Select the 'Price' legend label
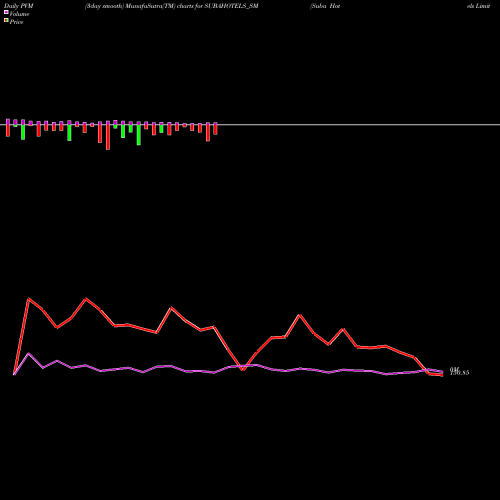500x500 pixels. [x=16, y=22]
